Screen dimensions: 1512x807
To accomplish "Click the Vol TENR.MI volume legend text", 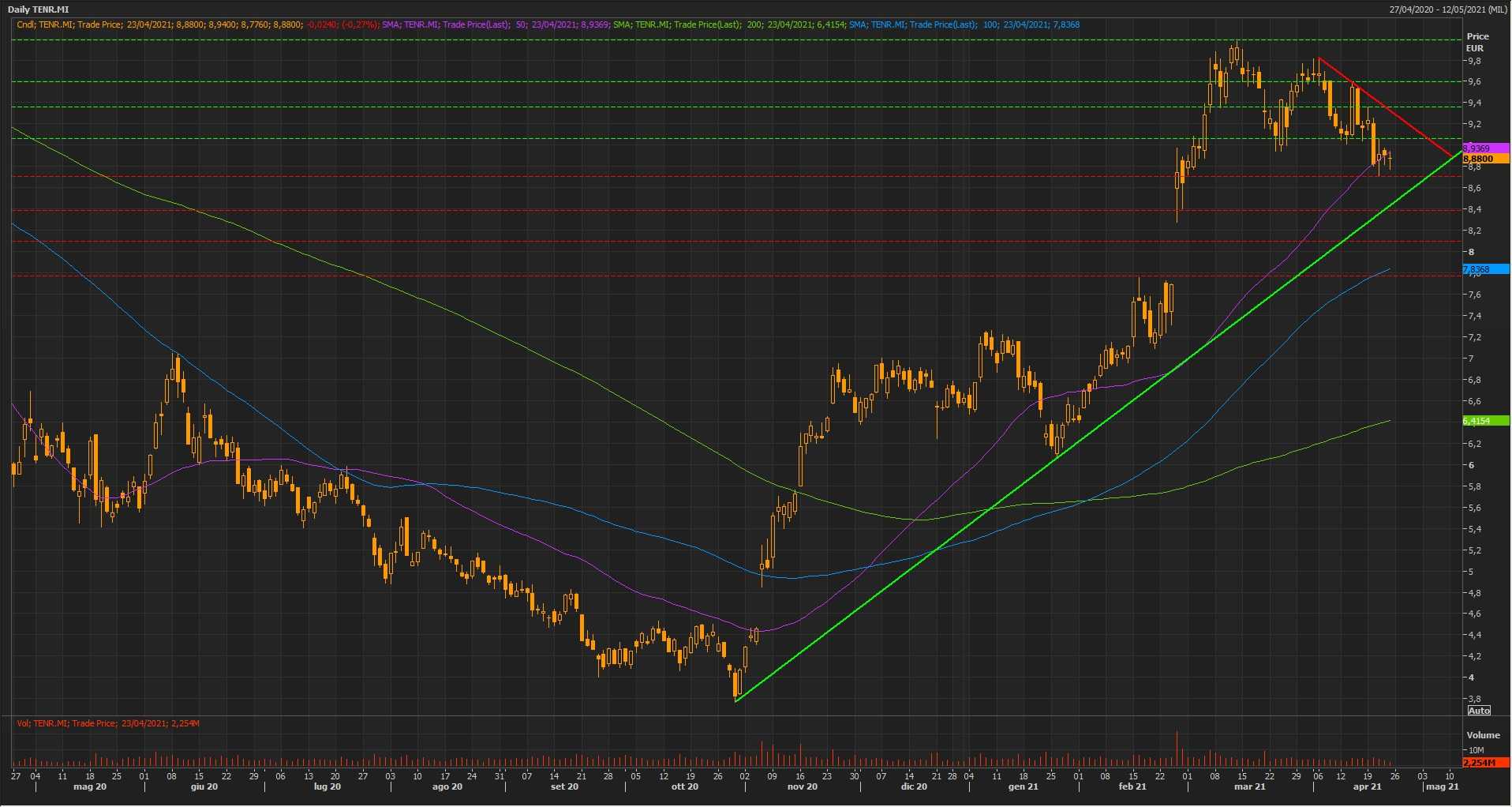I will pos(108,723).
